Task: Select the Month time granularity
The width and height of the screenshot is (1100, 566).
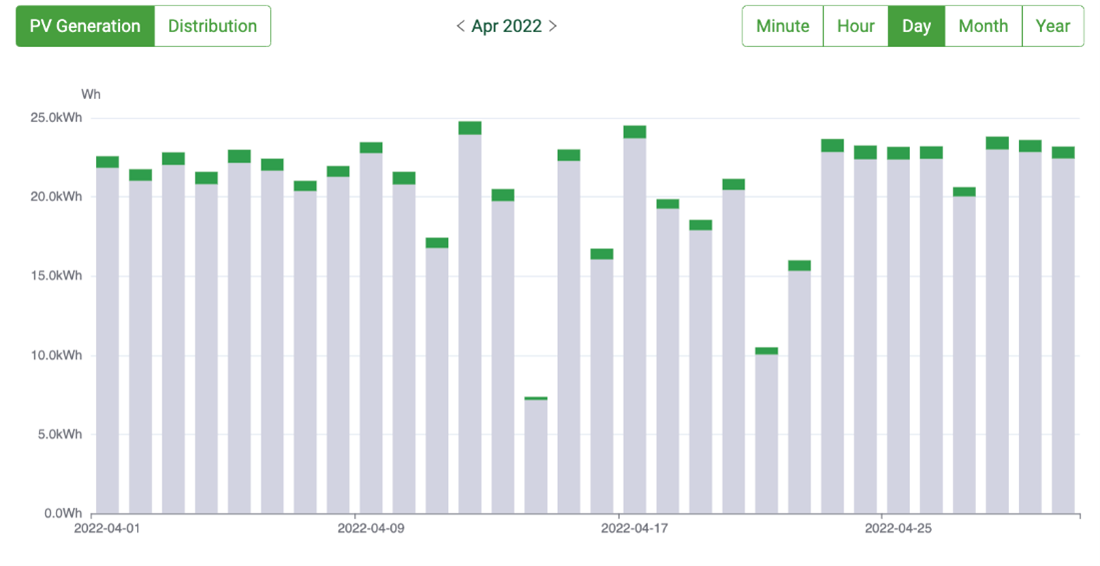Action: tap(983, 26)
